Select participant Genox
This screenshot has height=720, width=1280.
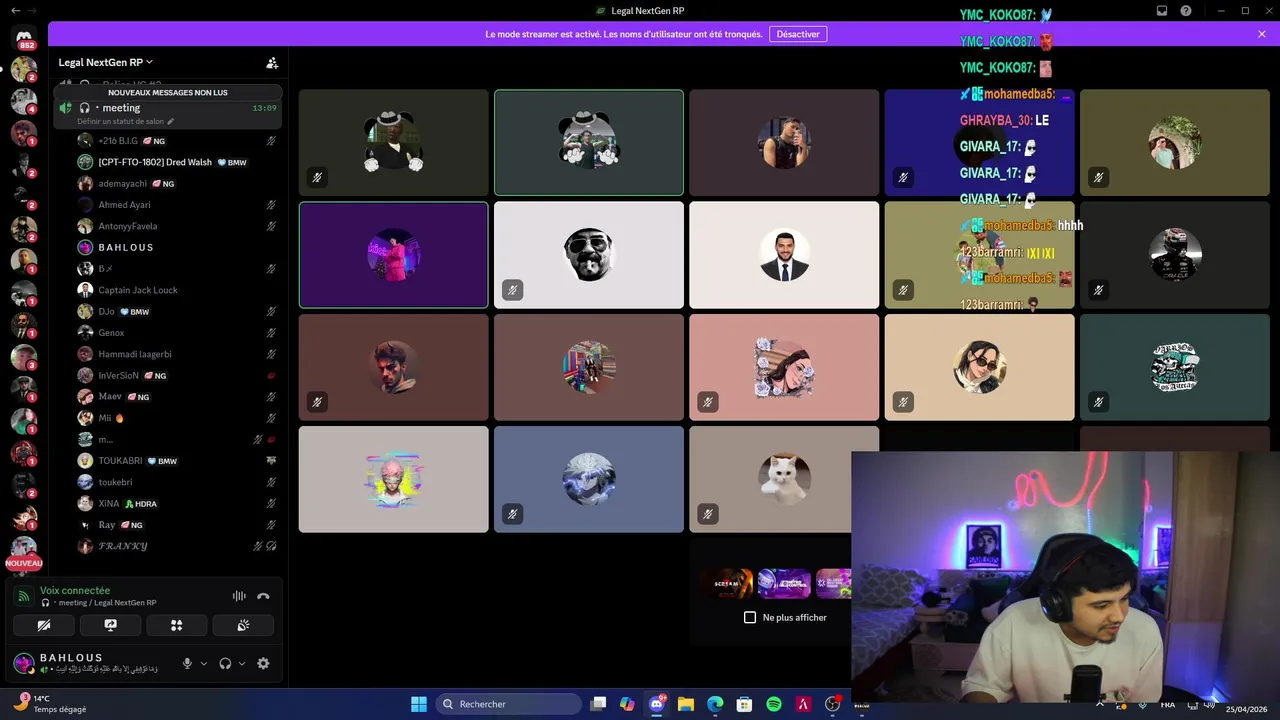(177, 333)
